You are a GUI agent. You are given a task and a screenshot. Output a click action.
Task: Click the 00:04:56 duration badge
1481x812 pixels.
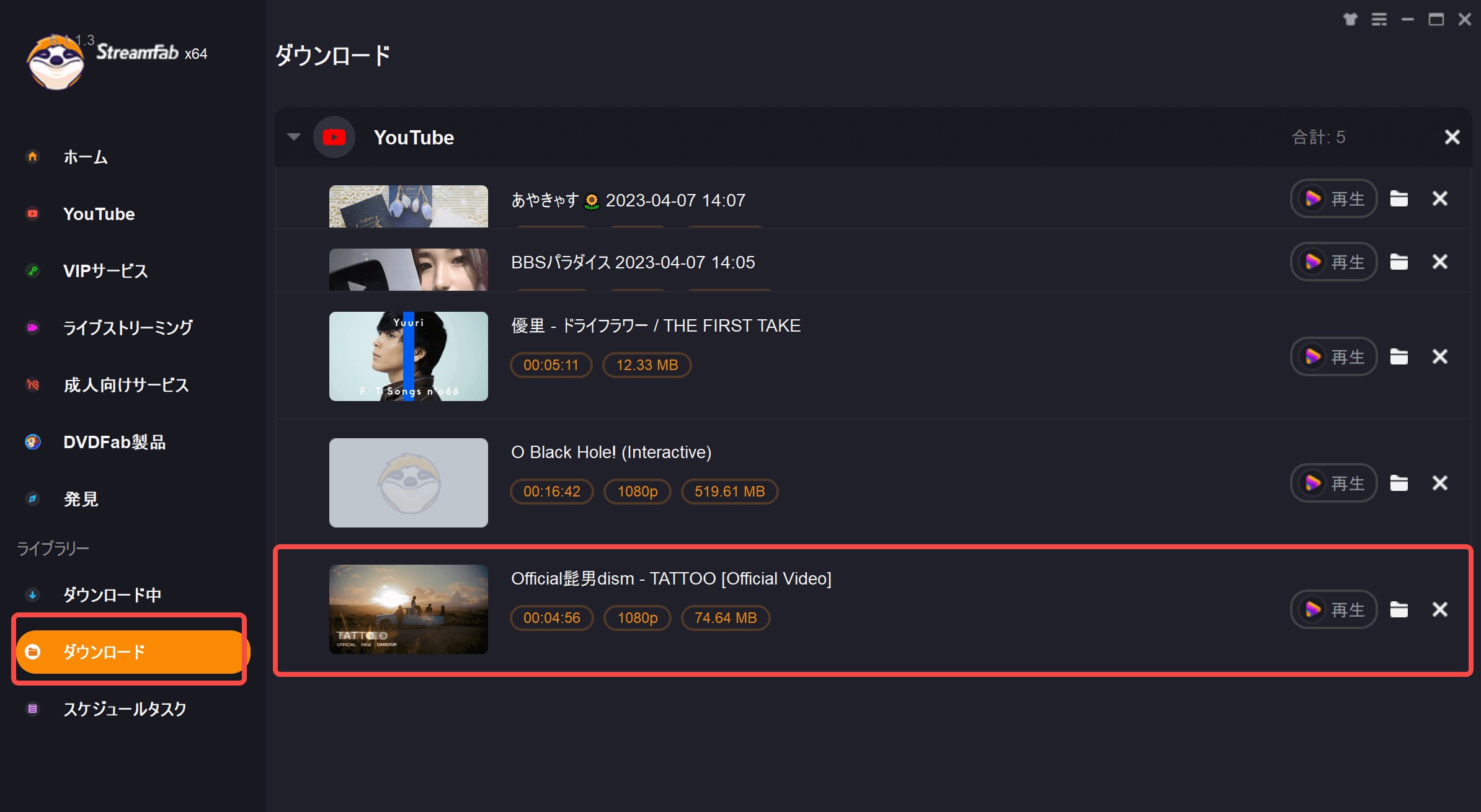[x=551, y=618]
